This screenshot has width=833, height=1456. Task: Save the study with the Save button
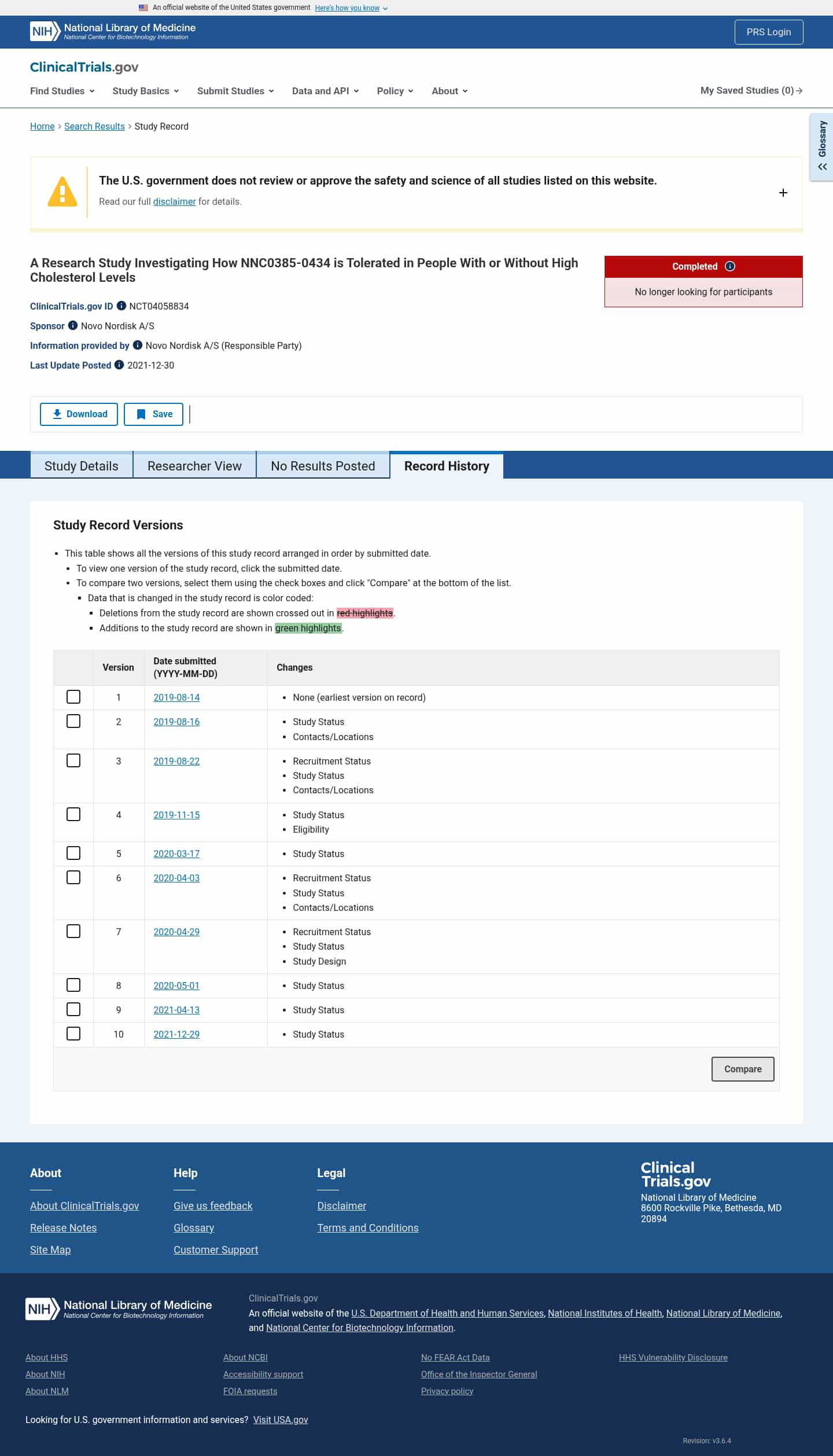[x=153, y=414]
